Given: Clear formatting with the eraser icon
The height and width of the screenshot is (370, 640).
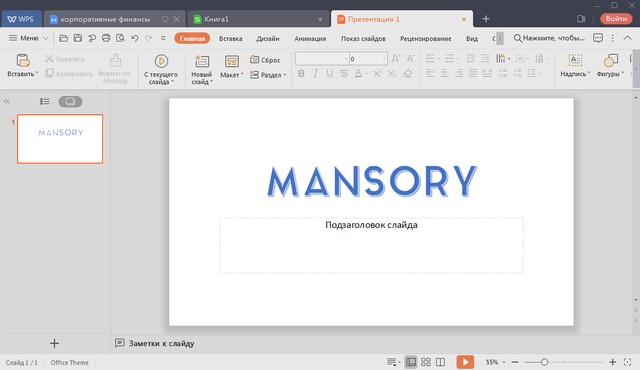Looking at the screenshot, I should [x=407, y=74].
